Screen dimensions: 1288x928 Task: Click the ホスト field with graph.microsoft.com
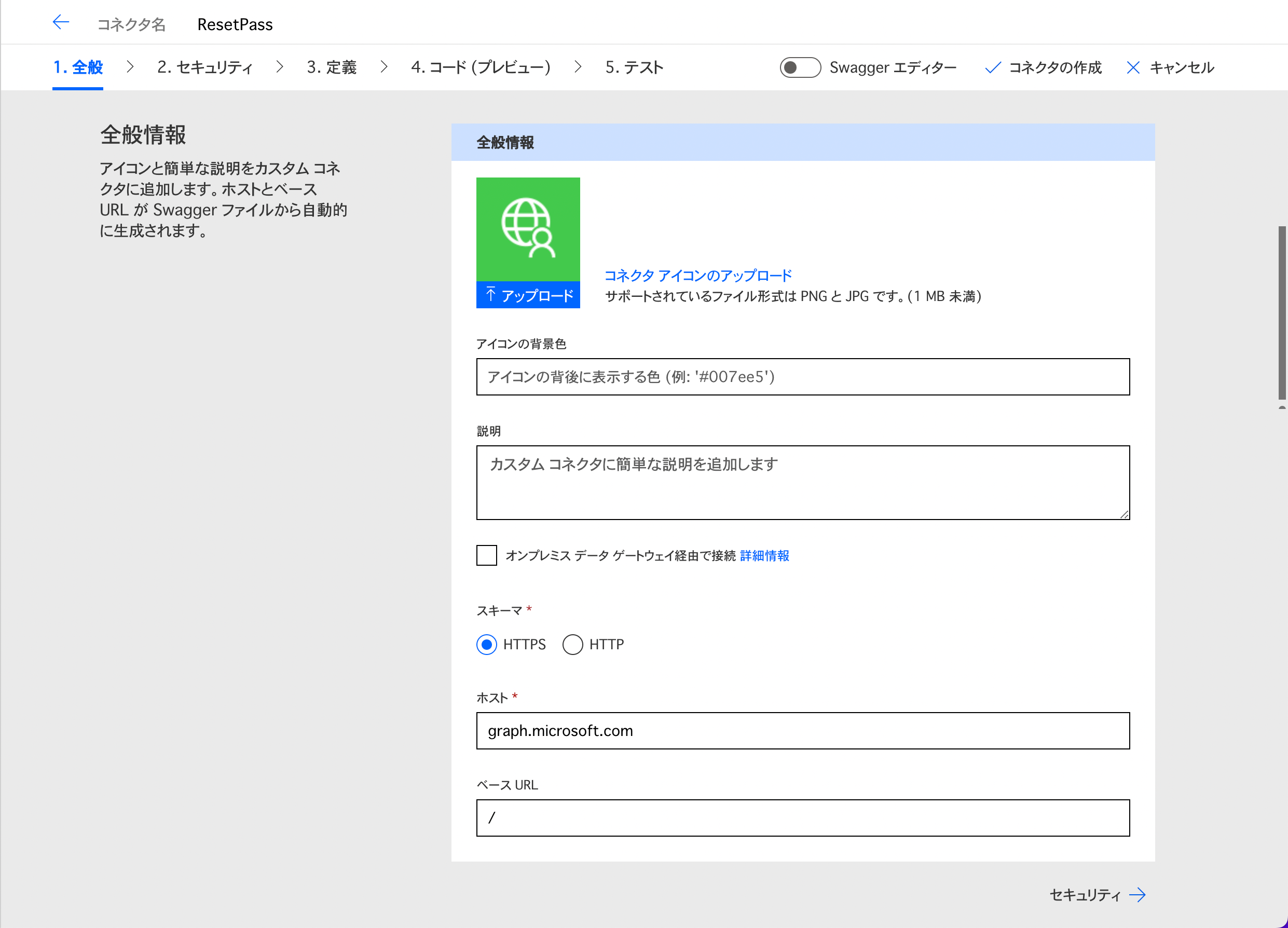pos(803,730)
